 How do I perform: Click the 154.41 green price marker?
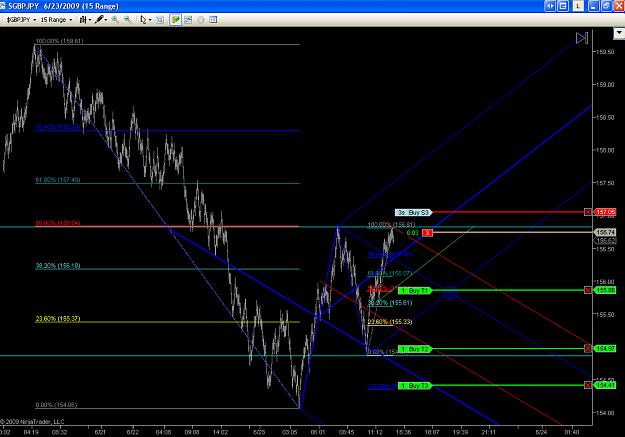tap(605, 385)
